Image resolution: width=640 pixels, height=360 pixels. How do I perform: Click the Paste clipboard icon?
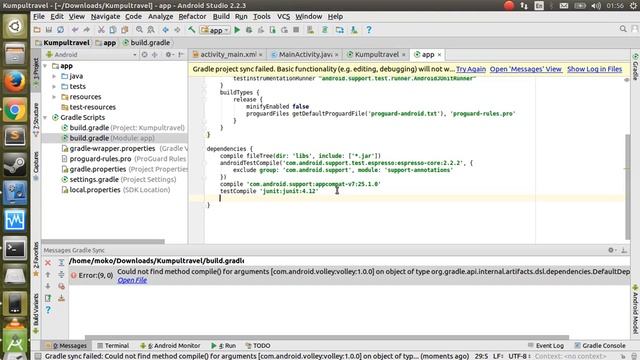coord(124,30)
